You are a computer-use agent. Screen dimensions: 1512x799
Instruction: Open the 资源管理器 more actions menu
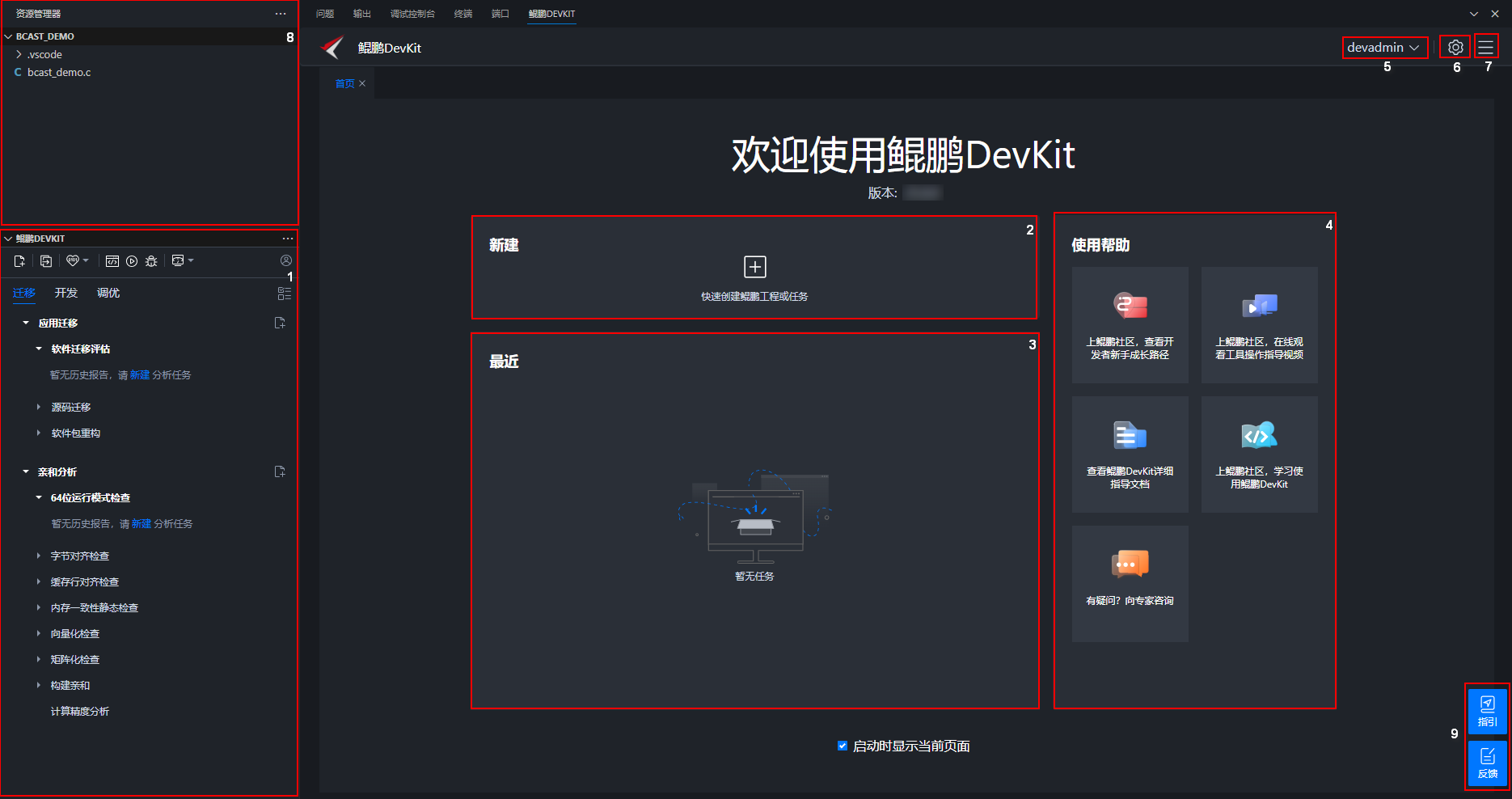click(281, 14)
